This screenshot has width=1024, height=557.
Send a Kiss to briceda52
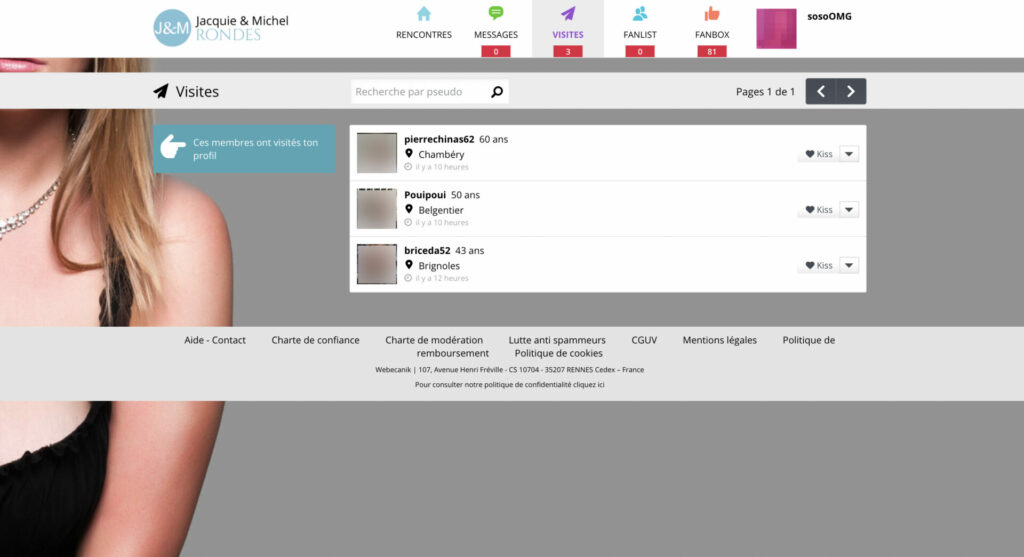coord(818,265)
